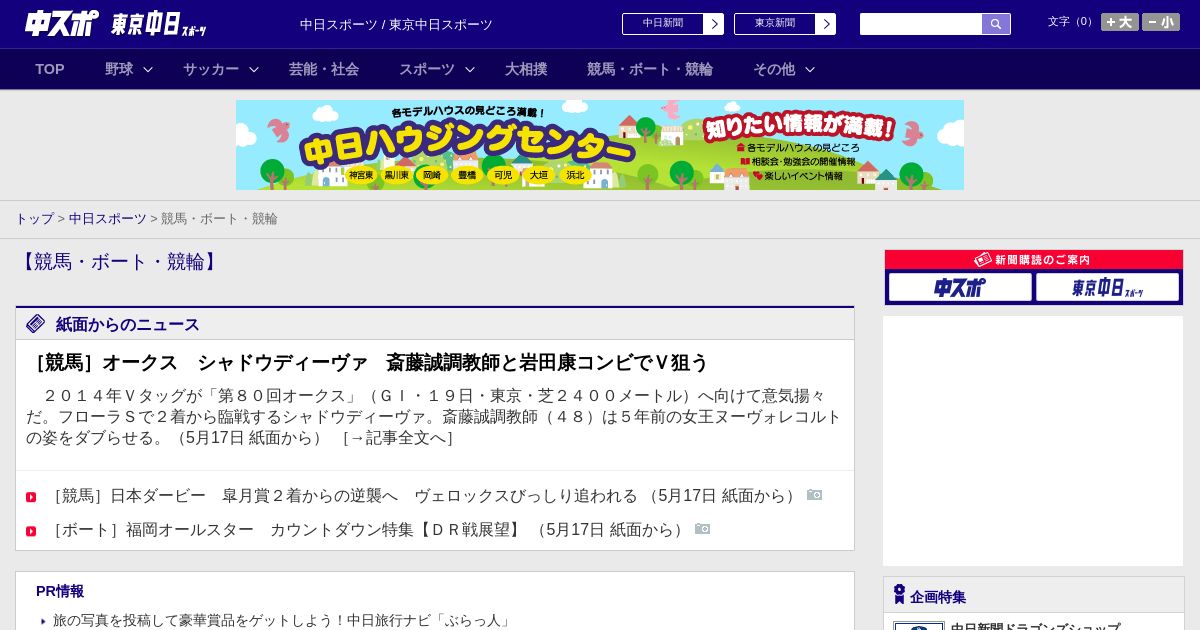Click red bullet icon before 日本ダービー

[31, 497]
